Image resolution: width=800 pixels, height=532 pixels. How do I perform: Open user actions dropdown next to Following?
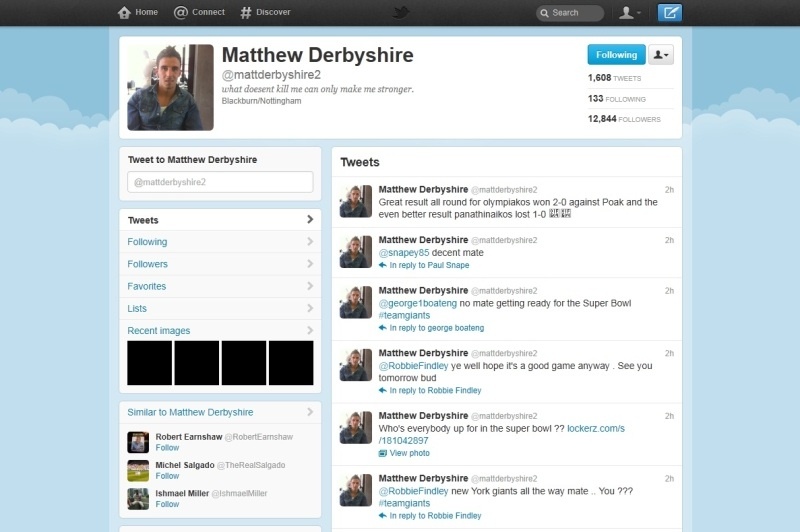pyautogui.click(x=661, y=55)
